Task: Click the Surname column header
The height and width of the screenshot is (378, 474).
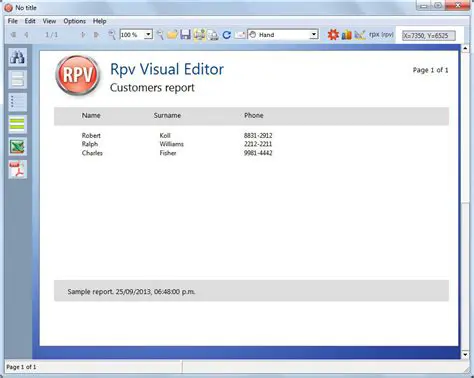Action: tap(167, 115)
